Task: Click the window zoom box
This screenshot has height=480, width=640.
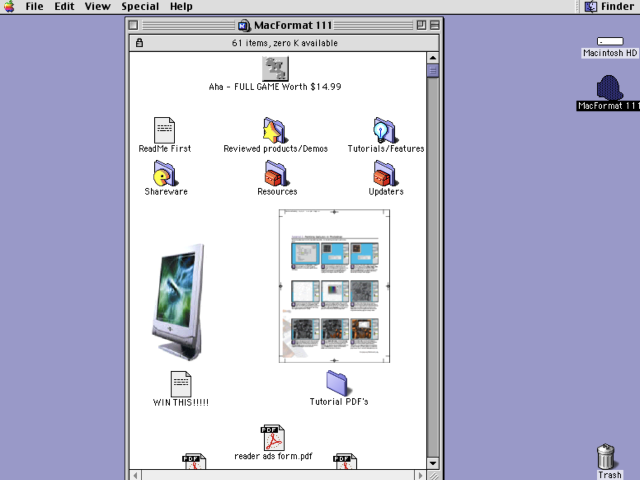Action: click(x=421, y=25)
